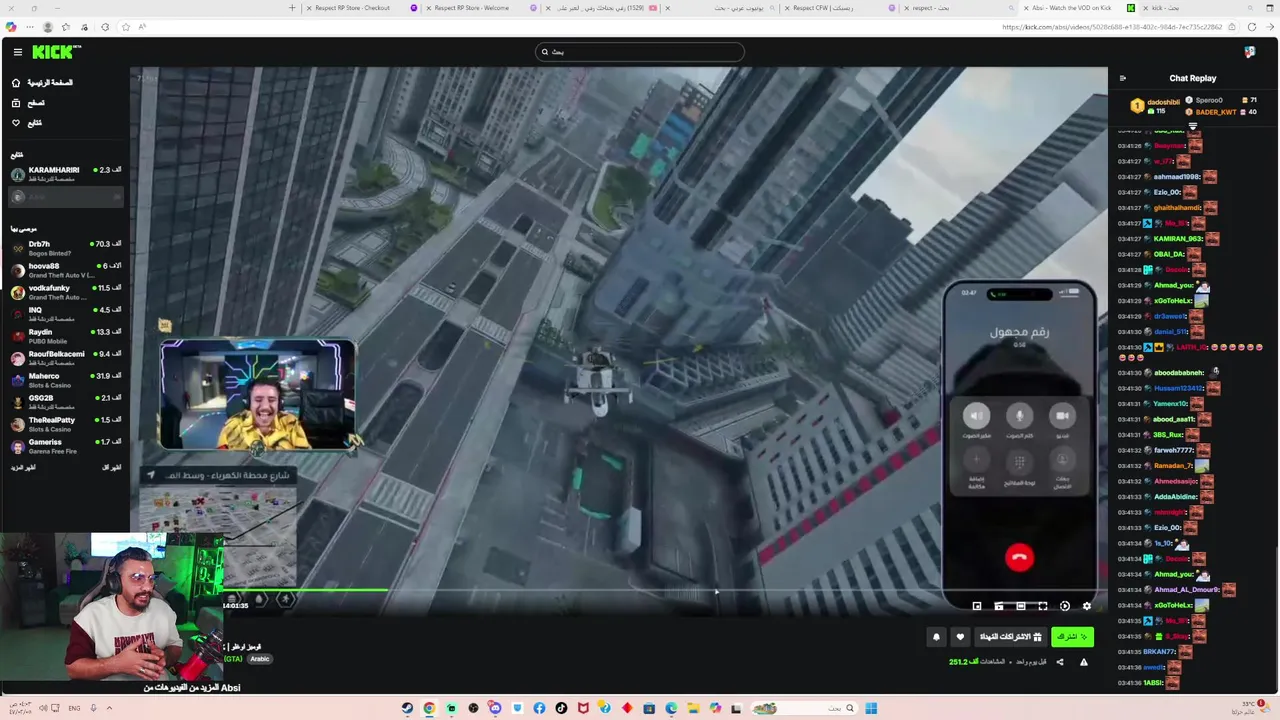Share the video
This screenshot has height=720, width=1280.
pyautogui.click(x=1059, y=662)
